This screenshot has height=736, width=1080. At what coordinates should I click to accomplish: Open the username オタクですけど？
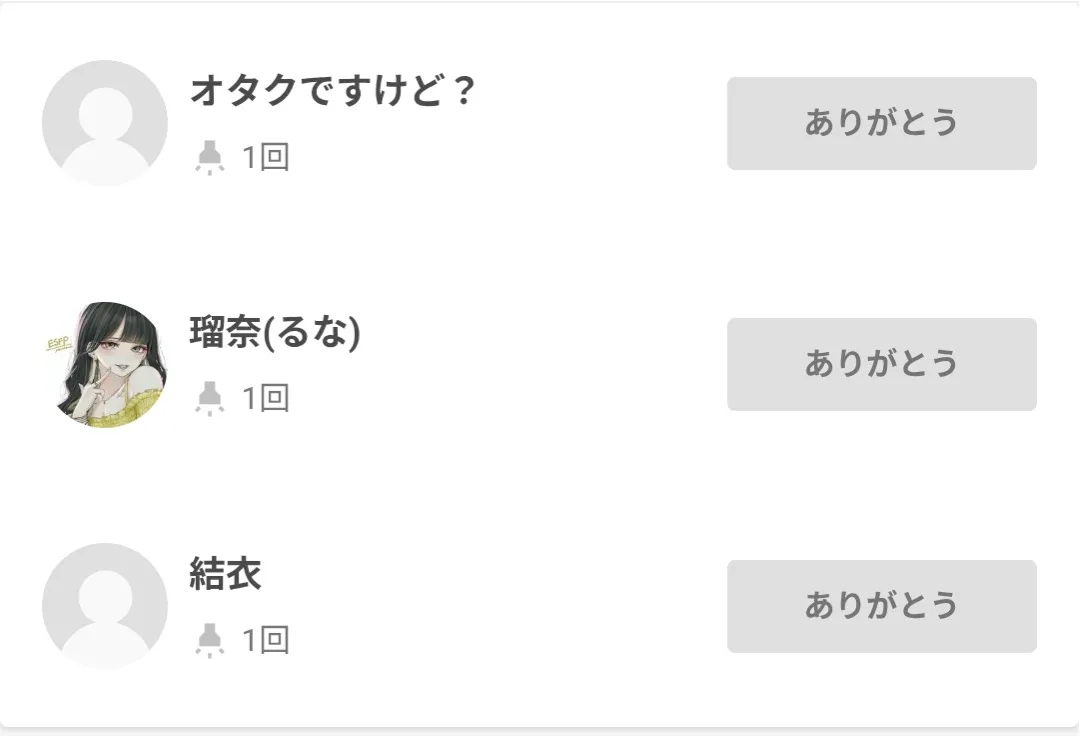coord(332,91)
